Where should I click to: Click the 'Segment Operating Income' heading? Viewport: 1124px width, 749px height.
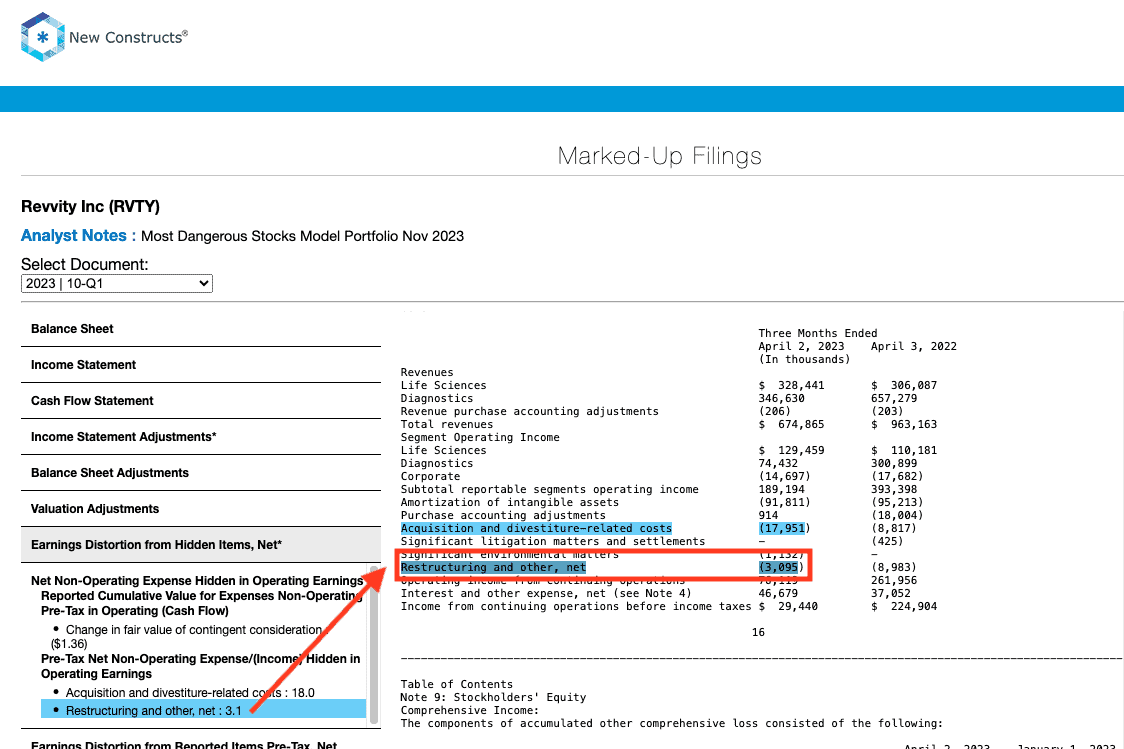(x=480, y=437)
